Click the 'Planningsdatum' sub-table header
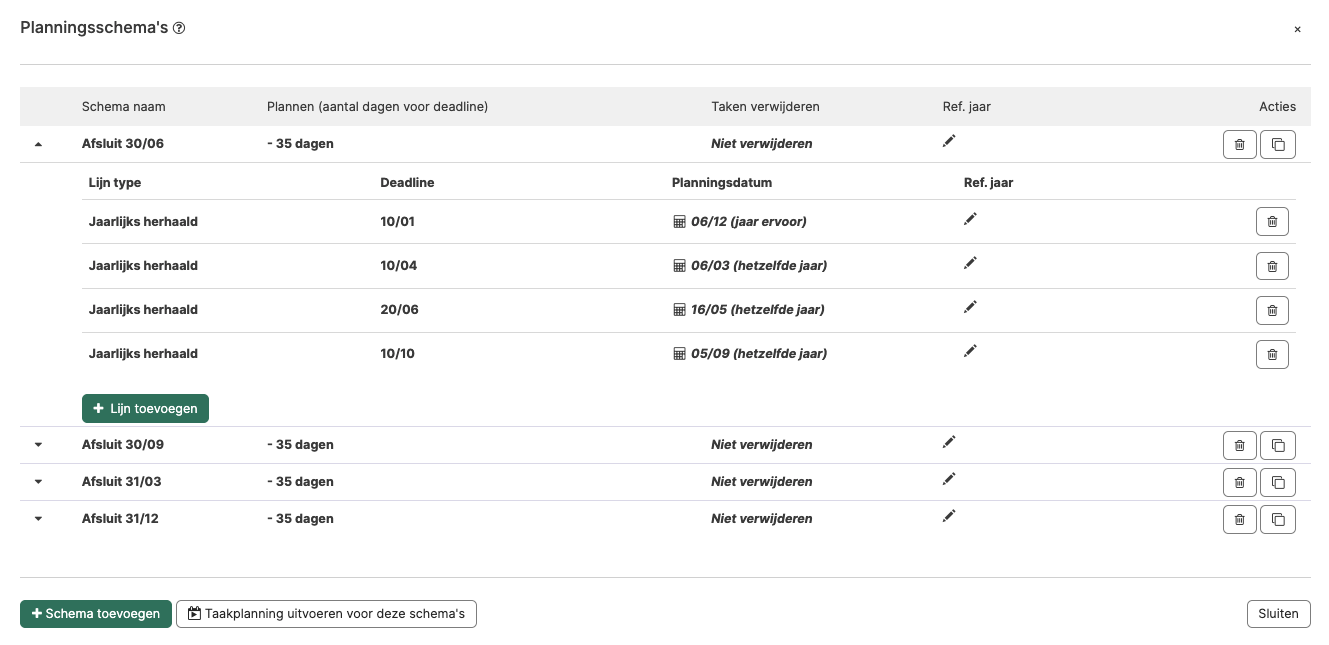 [722, 183]
